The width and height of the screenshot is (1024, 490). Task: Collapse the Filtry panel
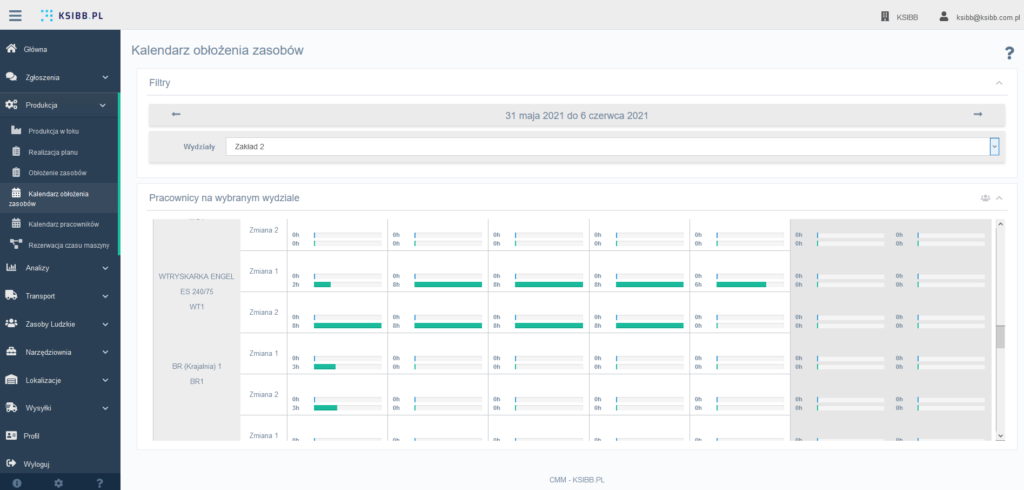[998, 83]
